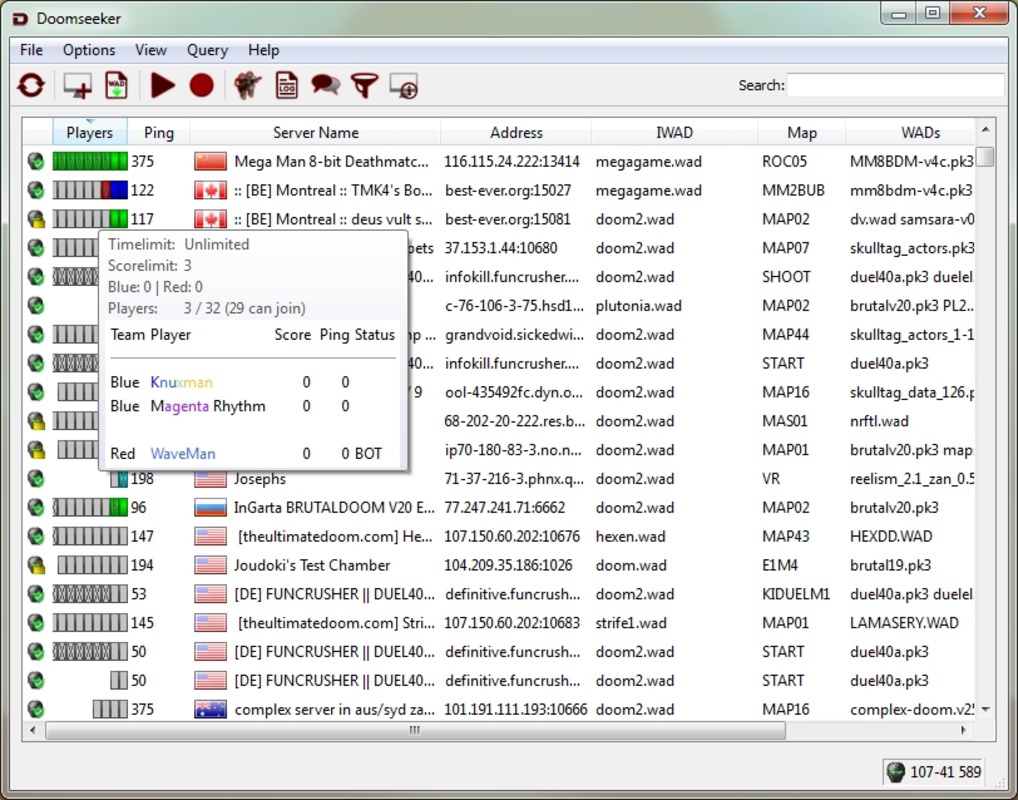The image size is (1018, 800).
Task: Click the player slots bar of Mega Man server
Action: (90, 161)
